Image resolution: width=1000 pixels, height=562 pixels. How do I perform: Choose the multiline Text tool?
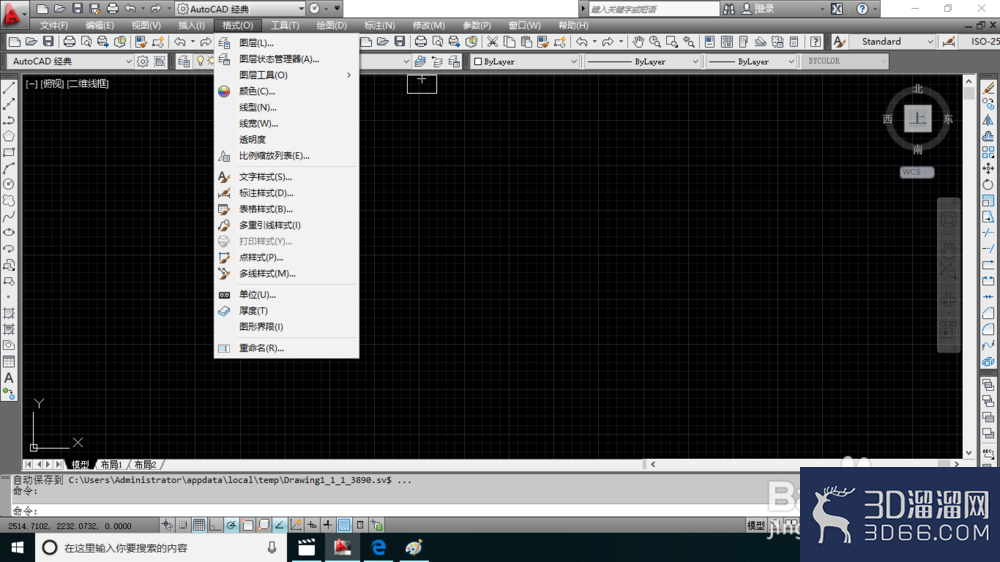tap(9, 378)
